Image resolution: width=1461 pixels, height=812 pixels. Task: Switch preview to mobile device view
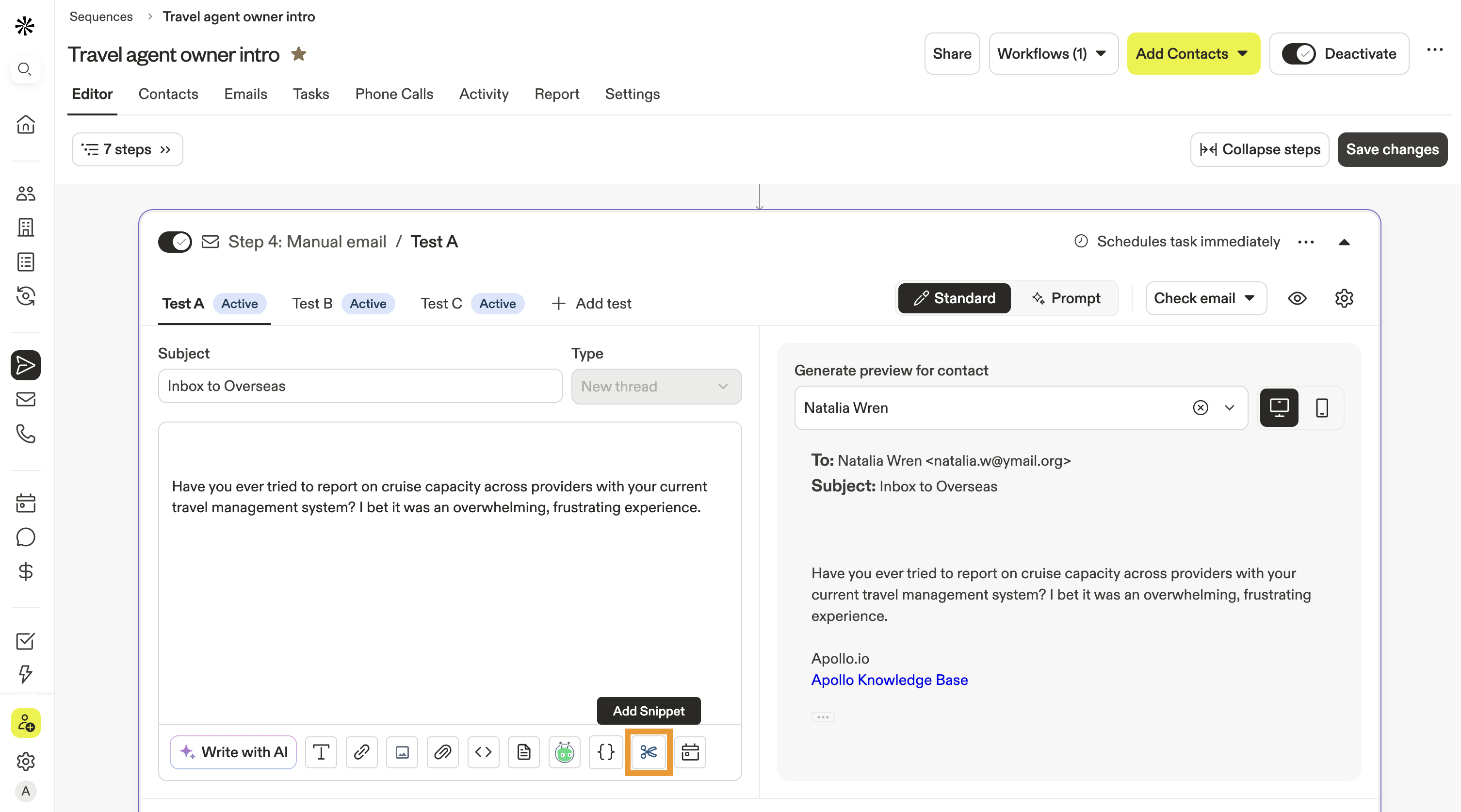point(1321,408)
